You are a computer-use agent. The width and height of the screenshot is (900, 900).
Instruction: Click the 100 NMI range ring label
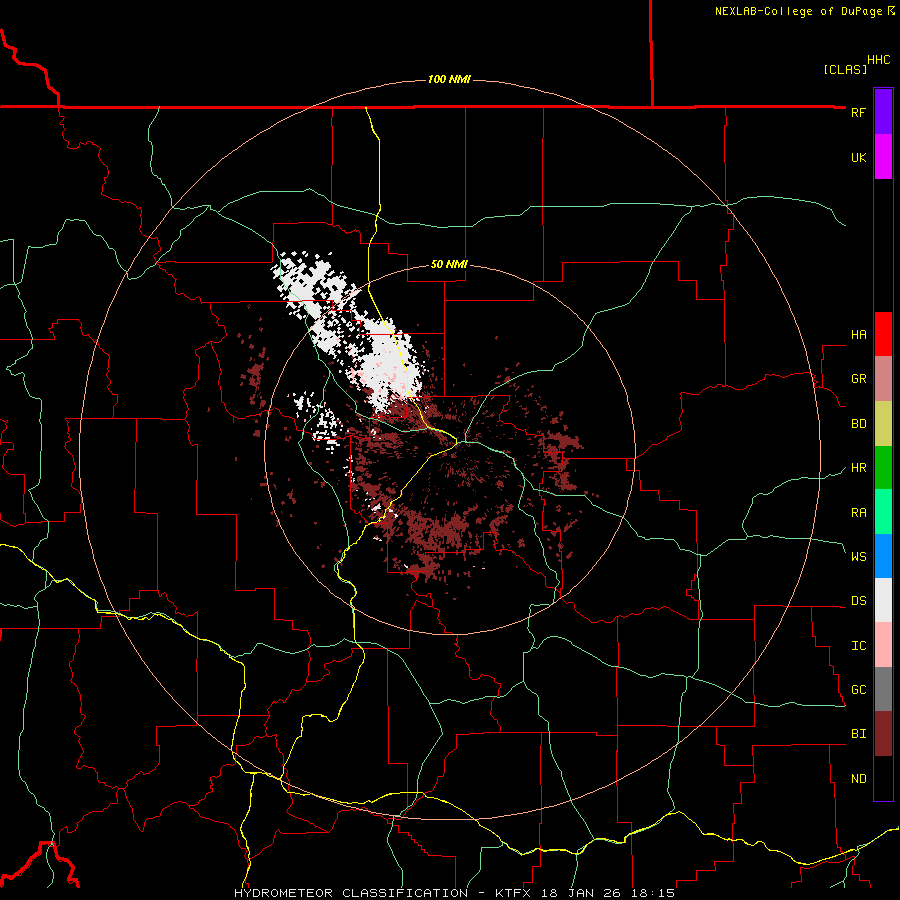click(449, 79)
